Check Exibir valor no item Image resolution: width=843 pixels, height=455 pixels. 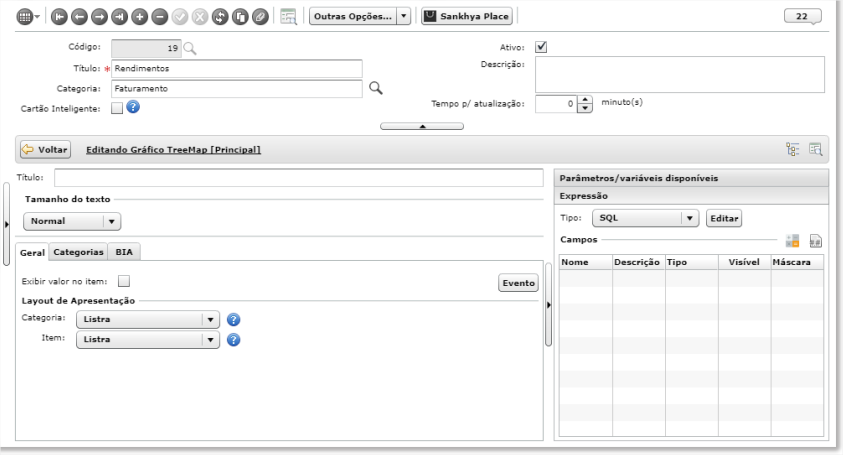[124, 281]
